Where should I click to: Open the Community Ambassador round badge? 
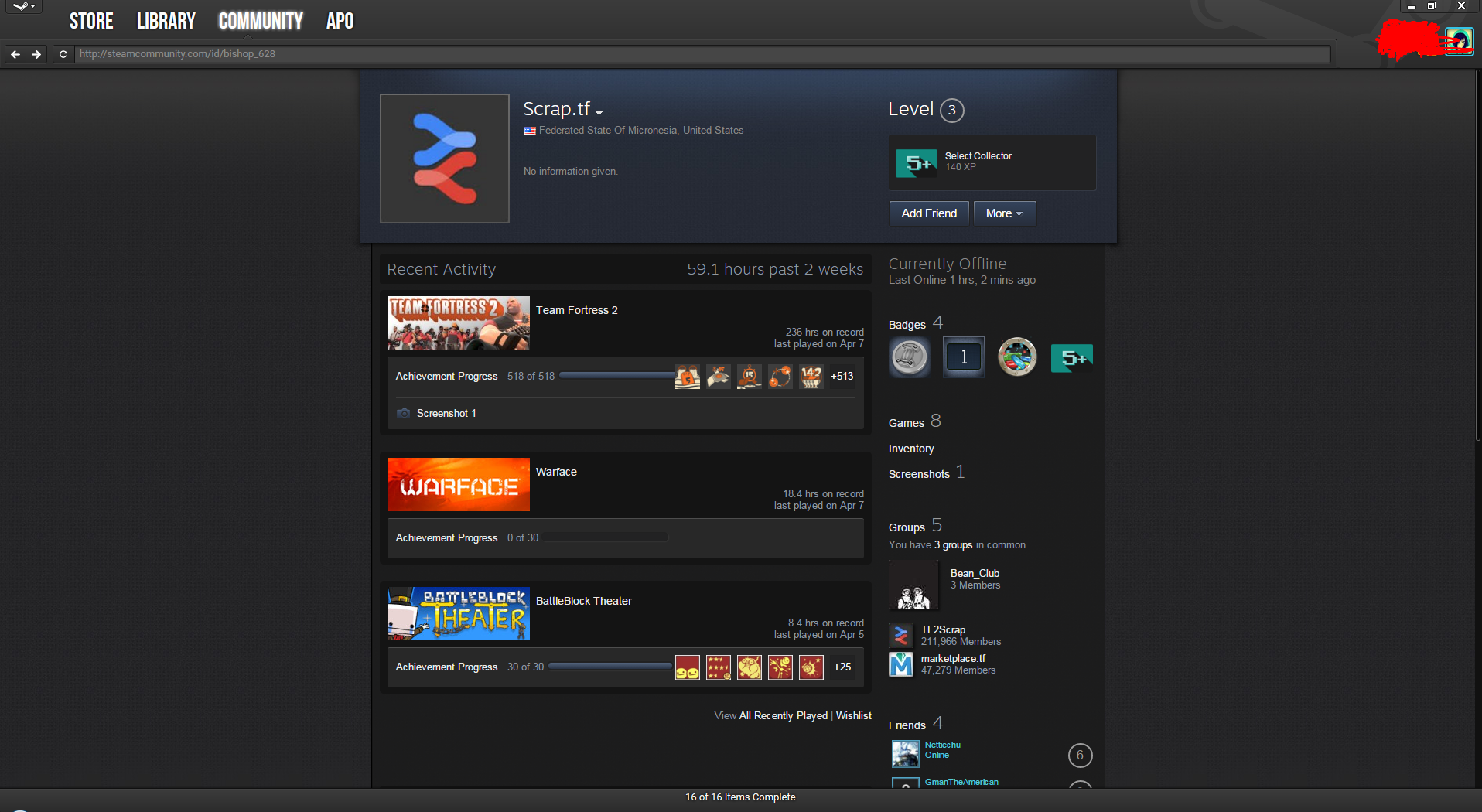pyautogui.click(x=909, y=357)
